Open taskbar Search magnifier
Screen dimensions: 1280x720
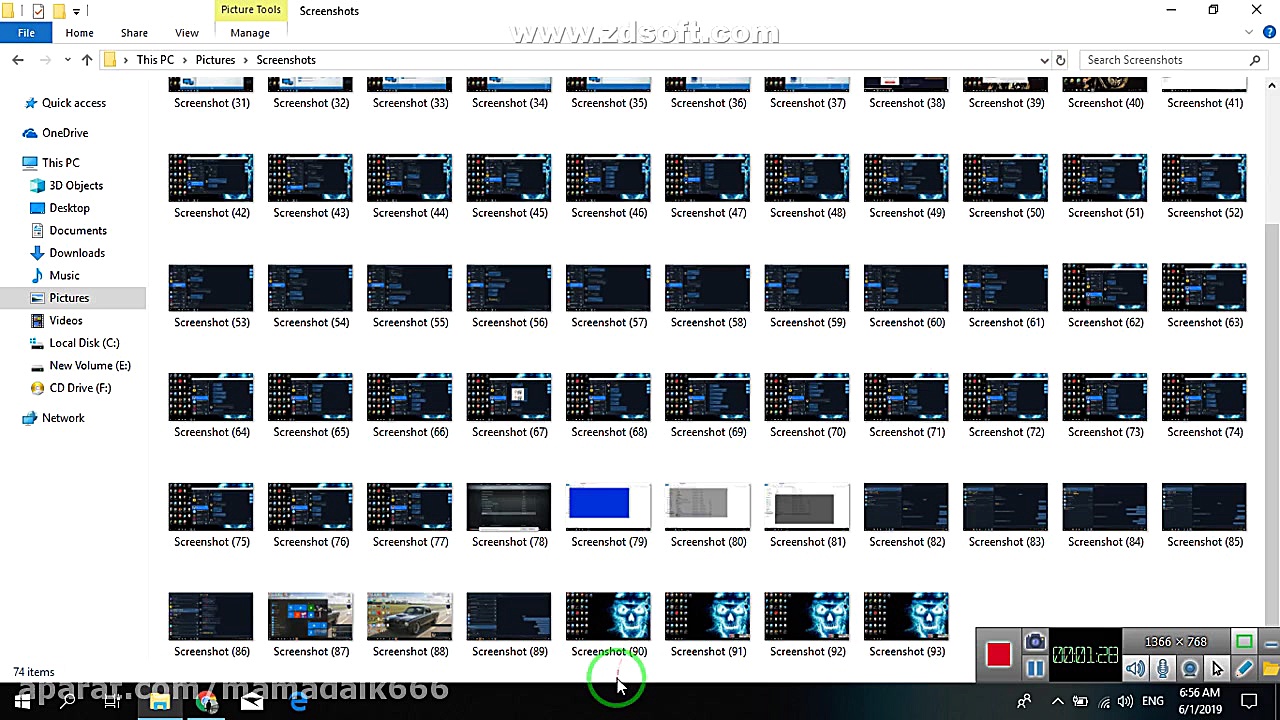pos(67,701)
